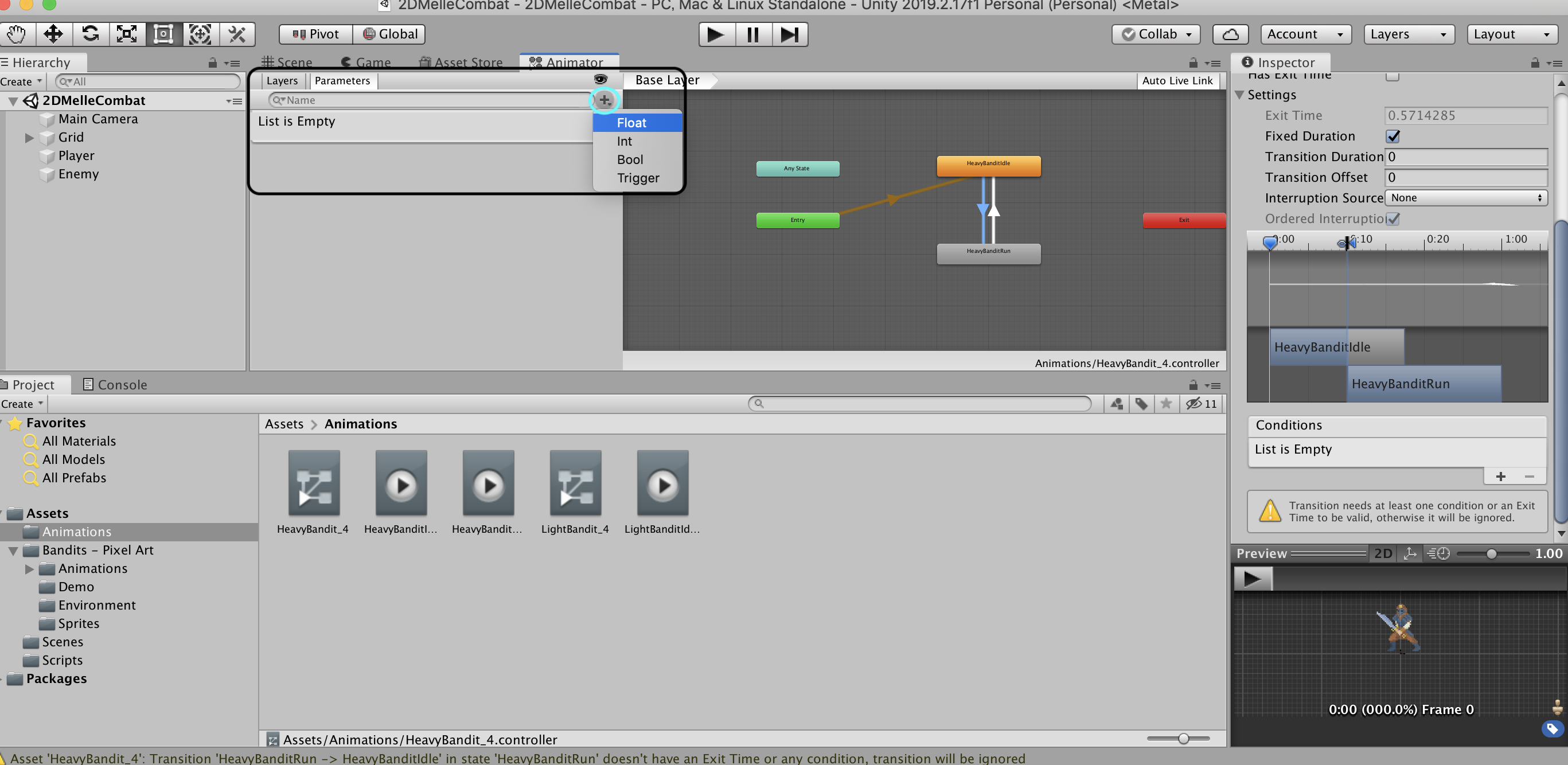The image size is (1568, 765).
Task: Add a condition with the plus button
Action: 1500,477
